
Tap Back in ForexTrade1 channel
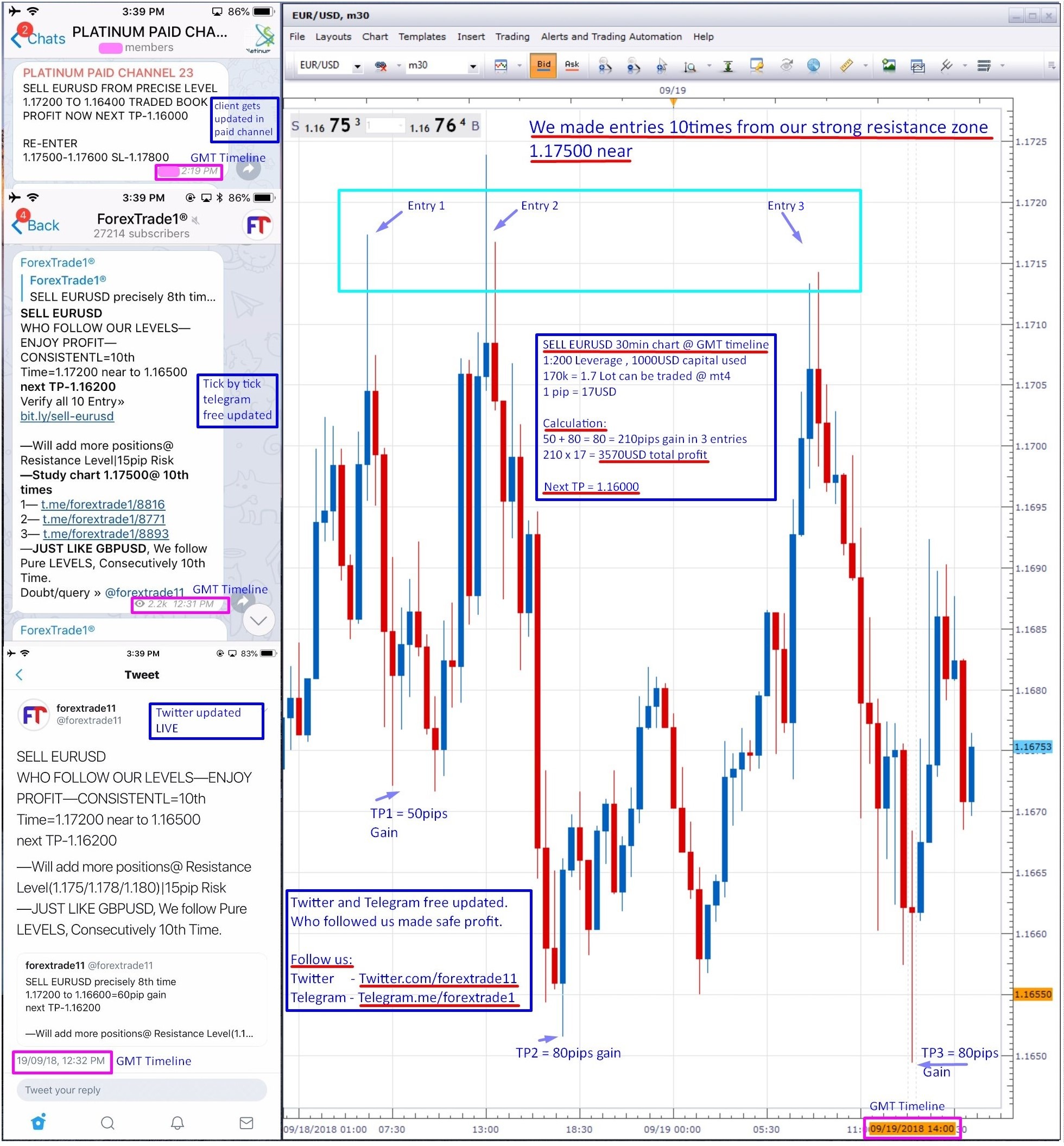click(36, 225)
